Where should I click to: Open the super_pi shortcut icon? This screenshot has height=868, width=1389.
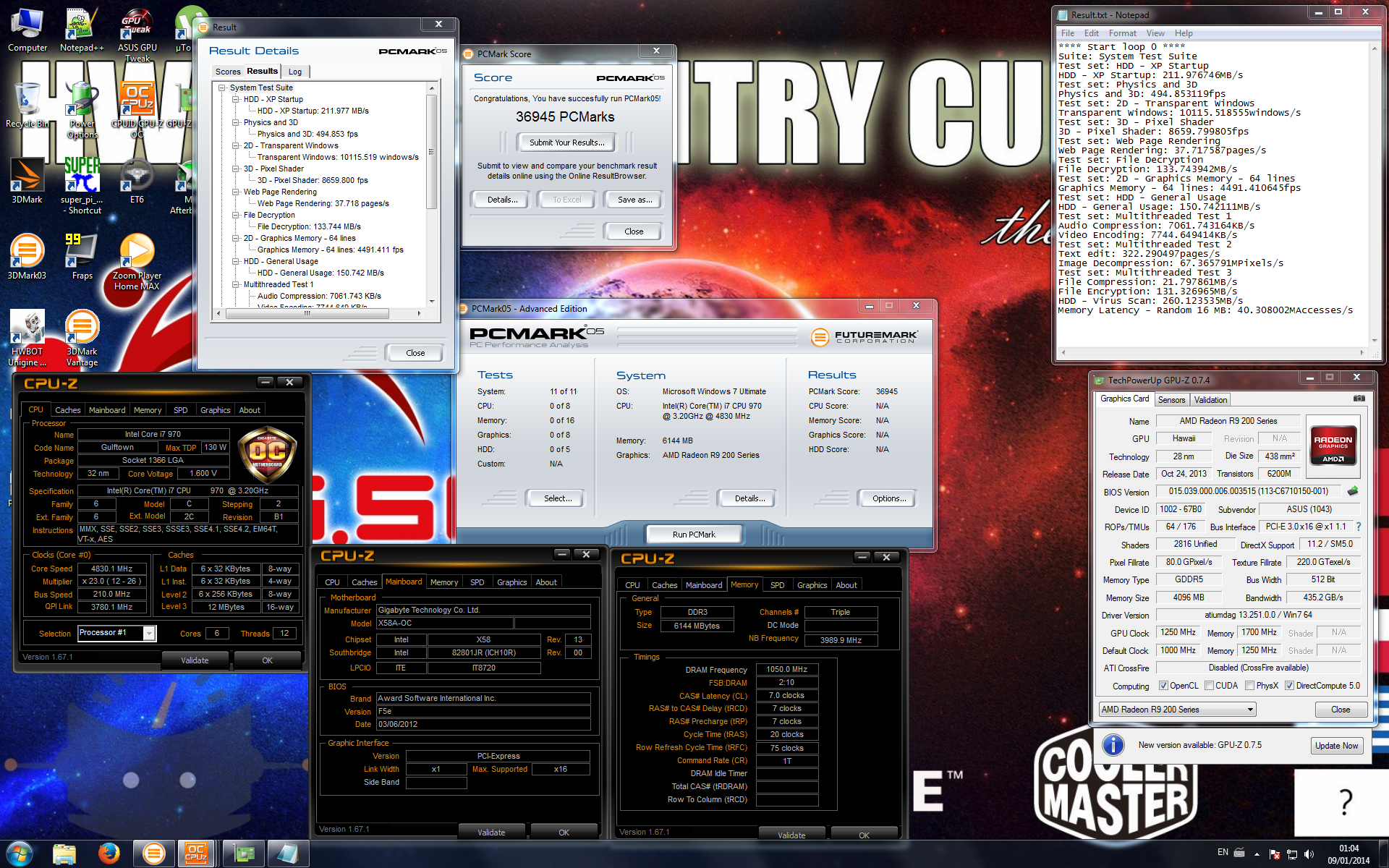pos(82,186)
